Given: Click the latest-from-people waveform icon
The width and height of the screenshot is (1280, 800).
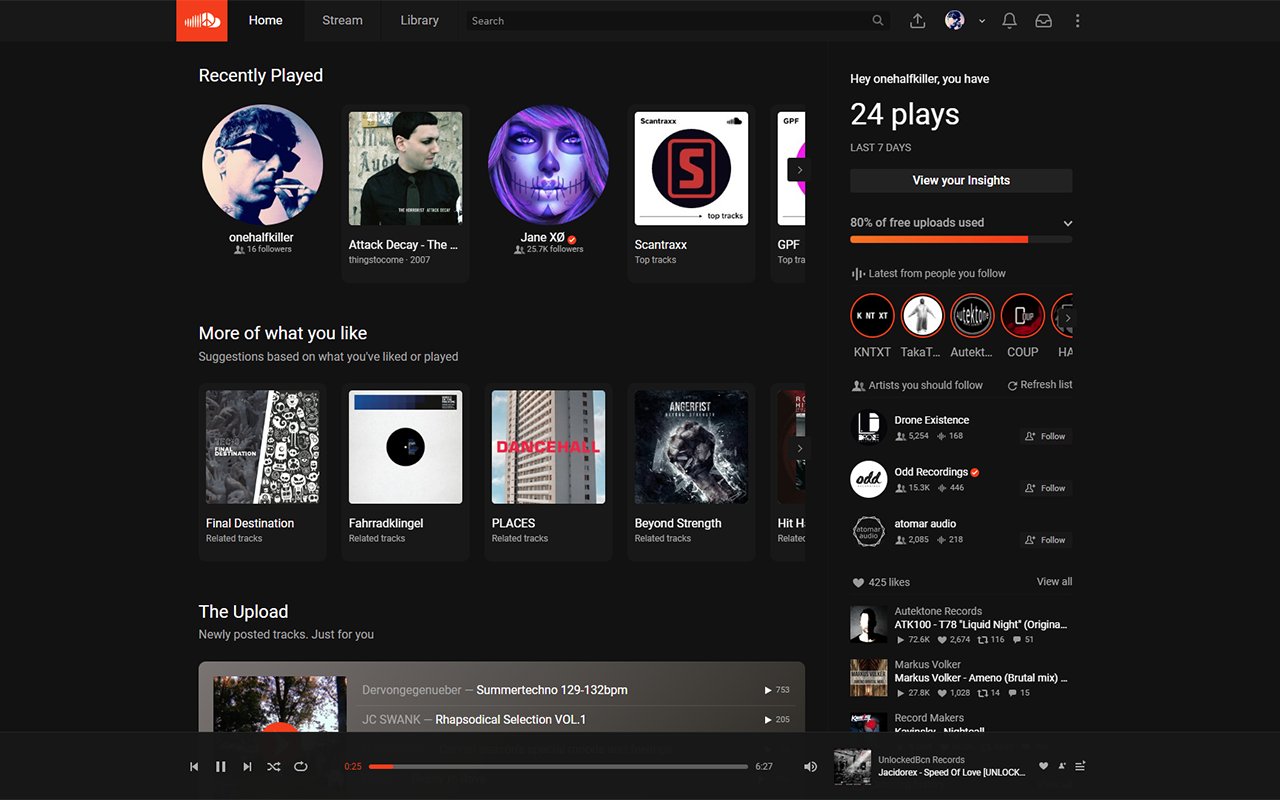Looking at the screenshot, I should [x=858, y=273].
